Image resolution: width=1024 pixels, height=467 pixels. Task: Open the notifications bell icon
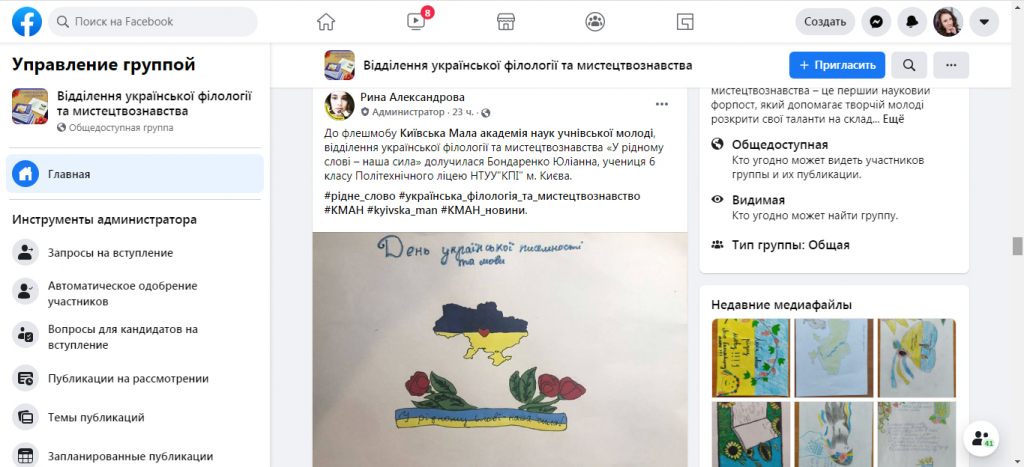click(x=912, y=22)
